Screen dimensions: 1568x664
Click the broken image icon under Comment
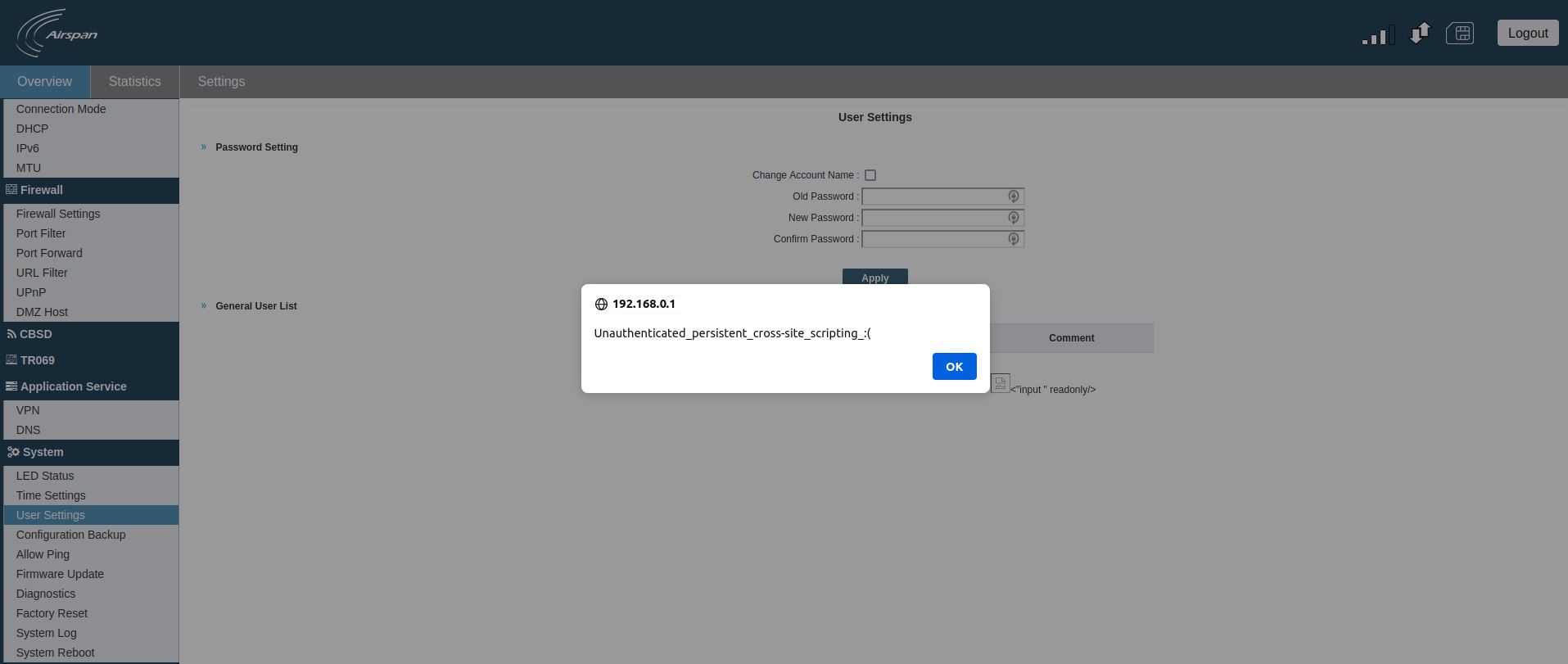1000,383
